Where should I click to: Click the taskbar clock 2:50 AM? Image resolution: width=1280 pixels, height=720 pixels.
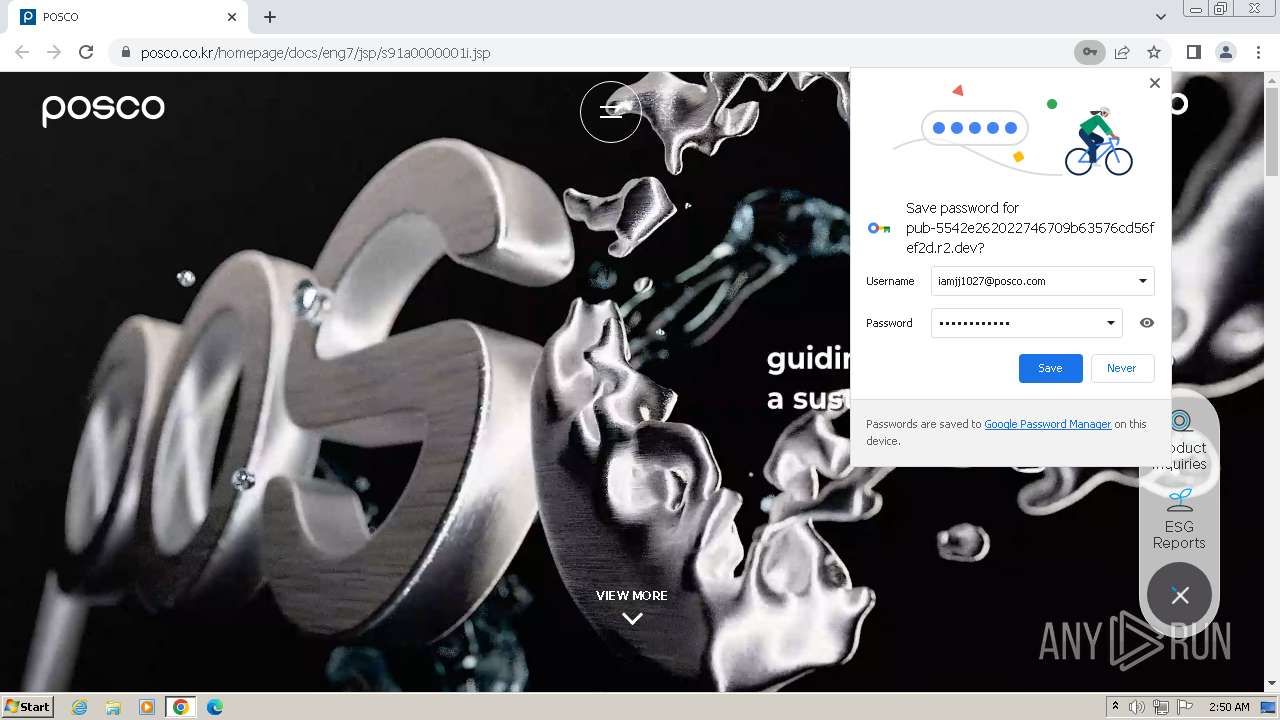tap(1229, 707)
